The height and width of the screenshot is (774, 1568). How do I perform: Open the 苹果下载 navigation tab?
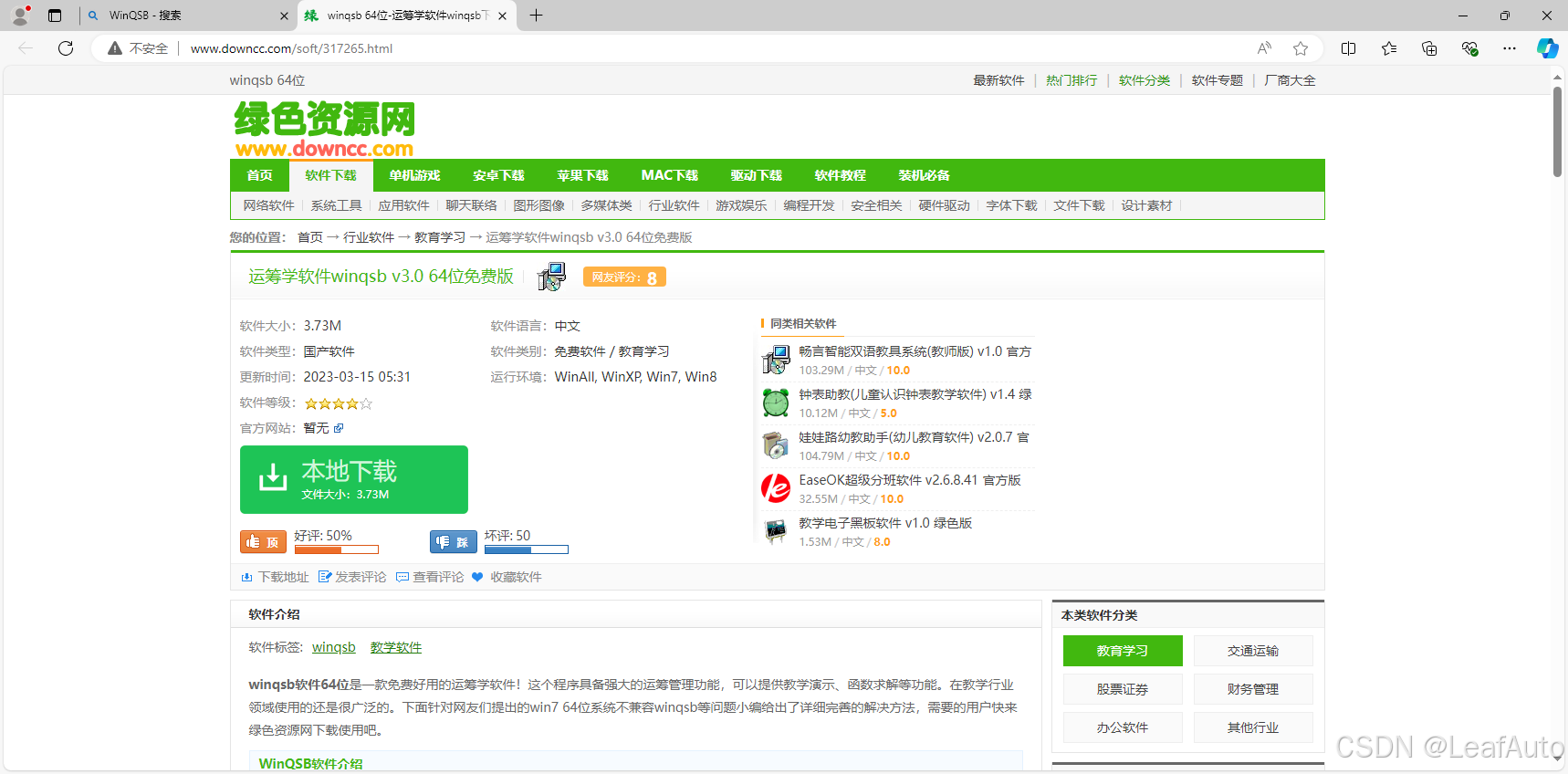pyautogui.click(x=583, y=175)
